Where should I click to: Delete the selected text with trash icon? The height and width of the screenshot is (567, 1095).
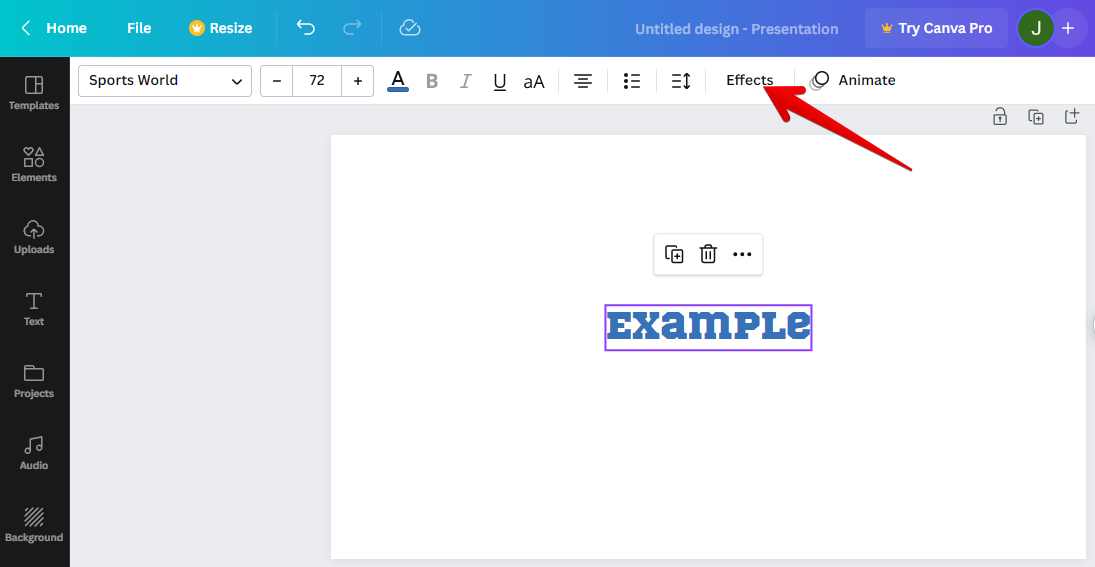click(708, 254)
